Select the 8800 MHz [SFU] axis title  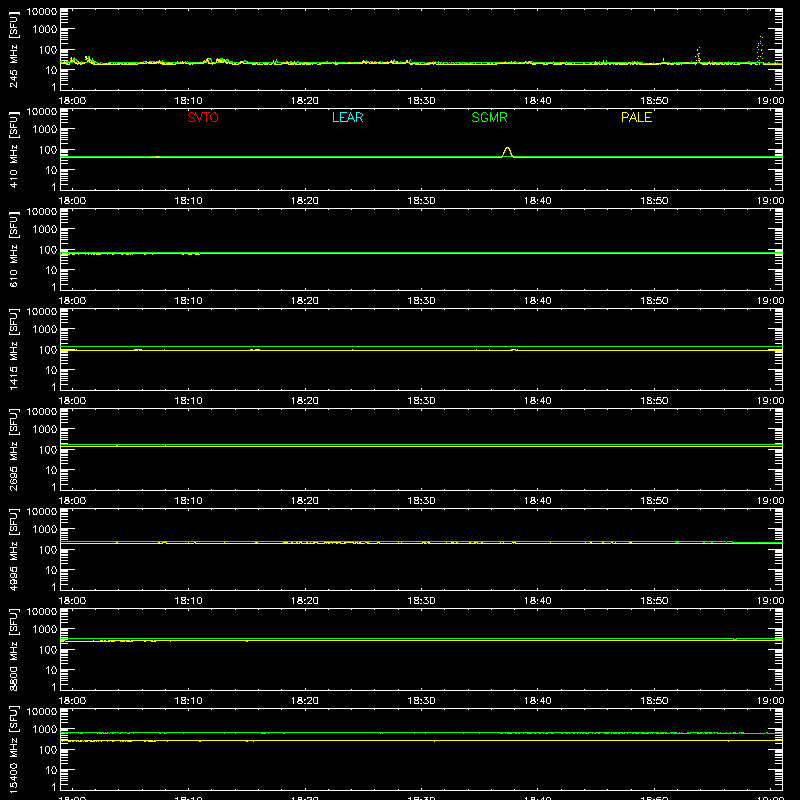tap(14, 649)
